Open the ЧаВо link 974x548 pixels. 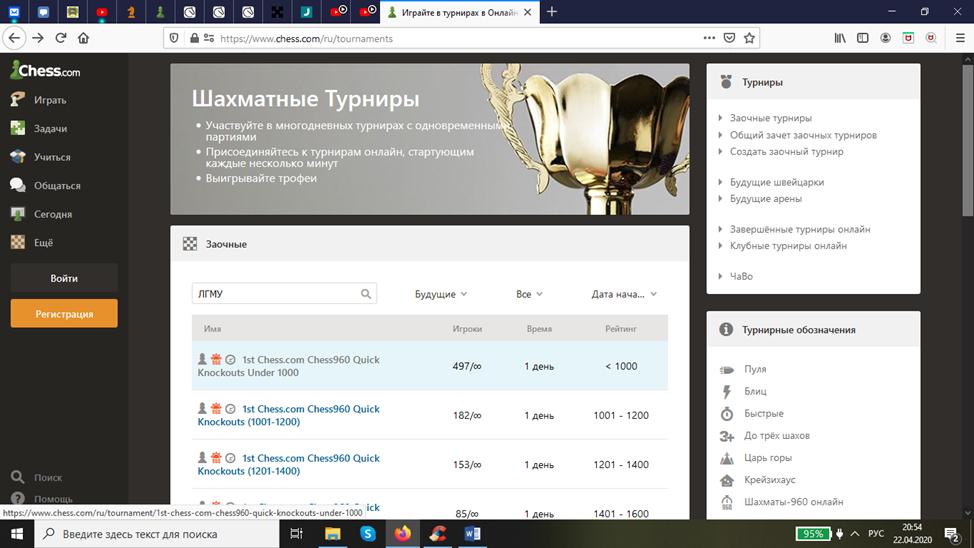point(741,276)
